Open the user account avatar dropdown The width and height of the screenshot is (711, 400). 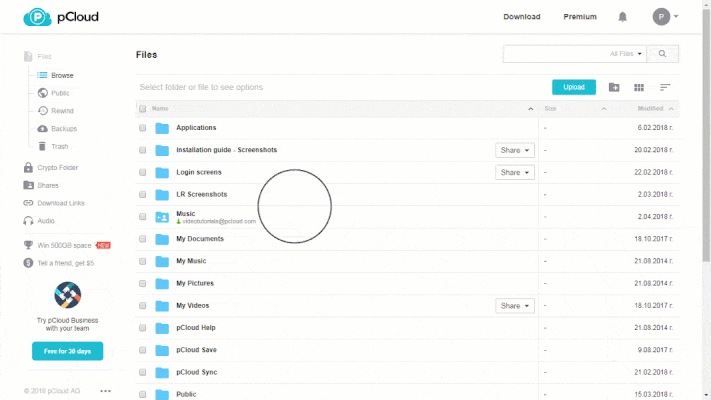(665, 17)
